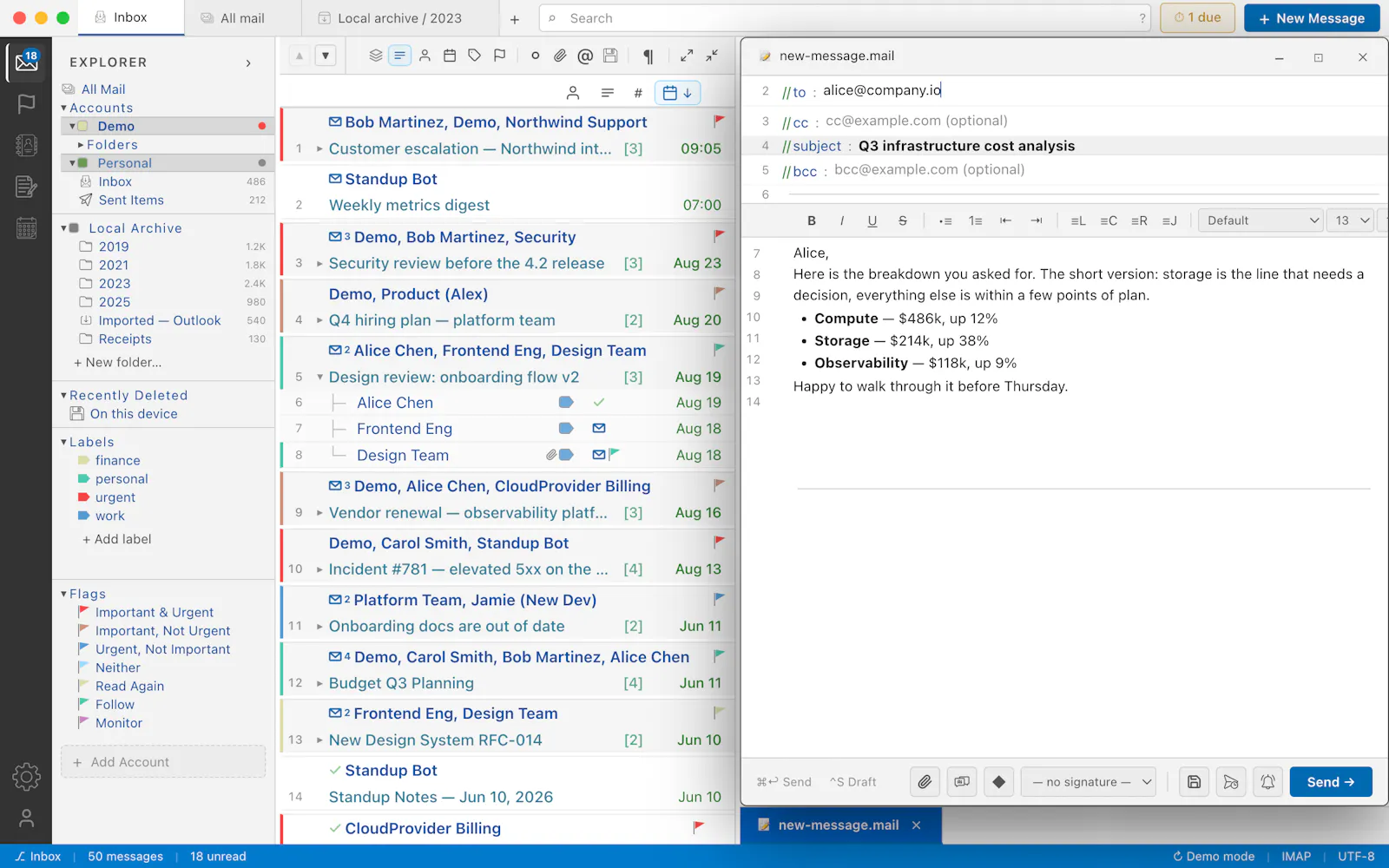Collapse the Design review onboarding flow thread
The height and width of the screenshot is (868, 1389).
(x=319, y=377)
